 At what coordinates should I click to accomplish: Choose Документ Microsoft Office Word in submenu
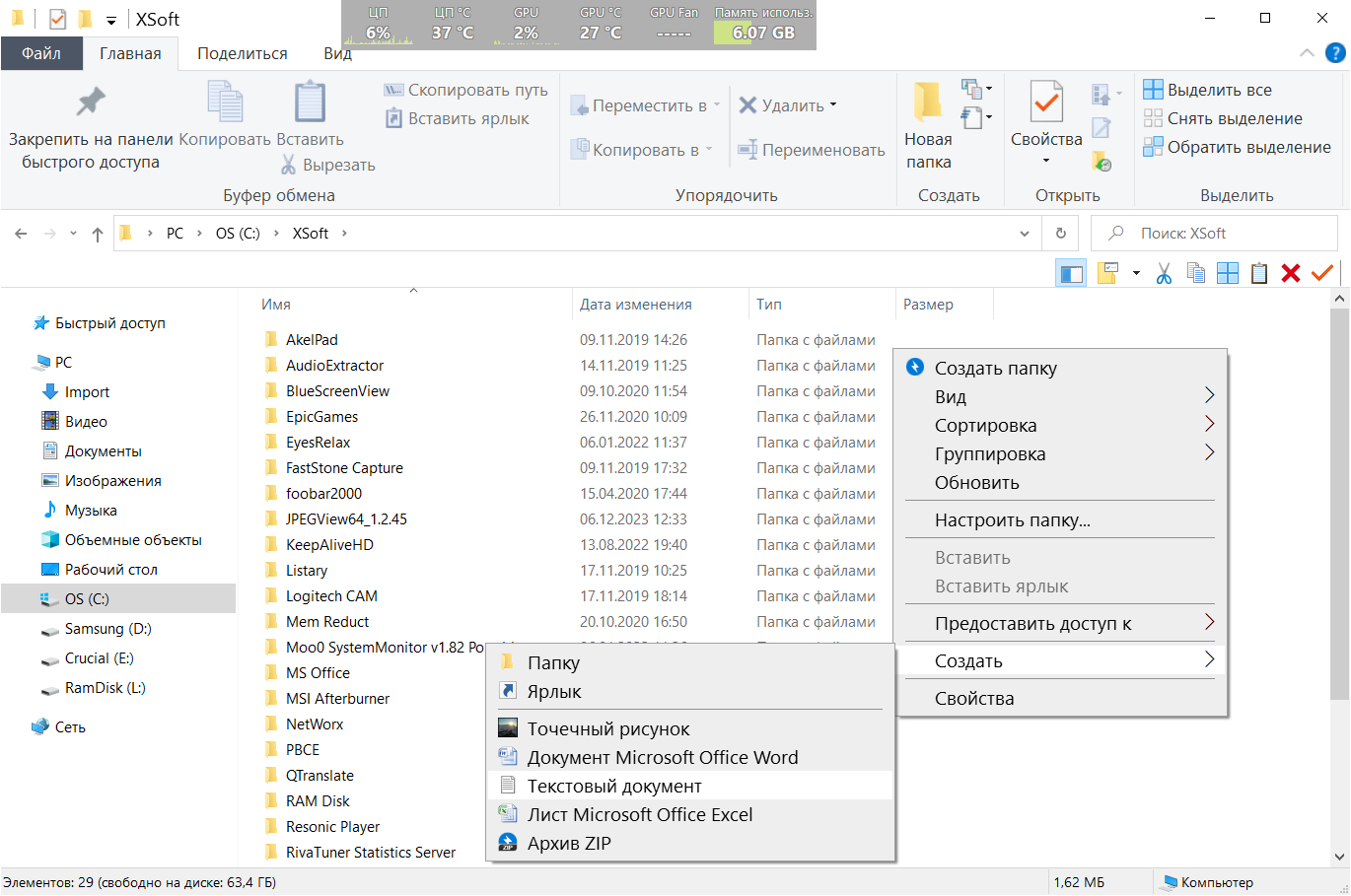tap(690, 757)
